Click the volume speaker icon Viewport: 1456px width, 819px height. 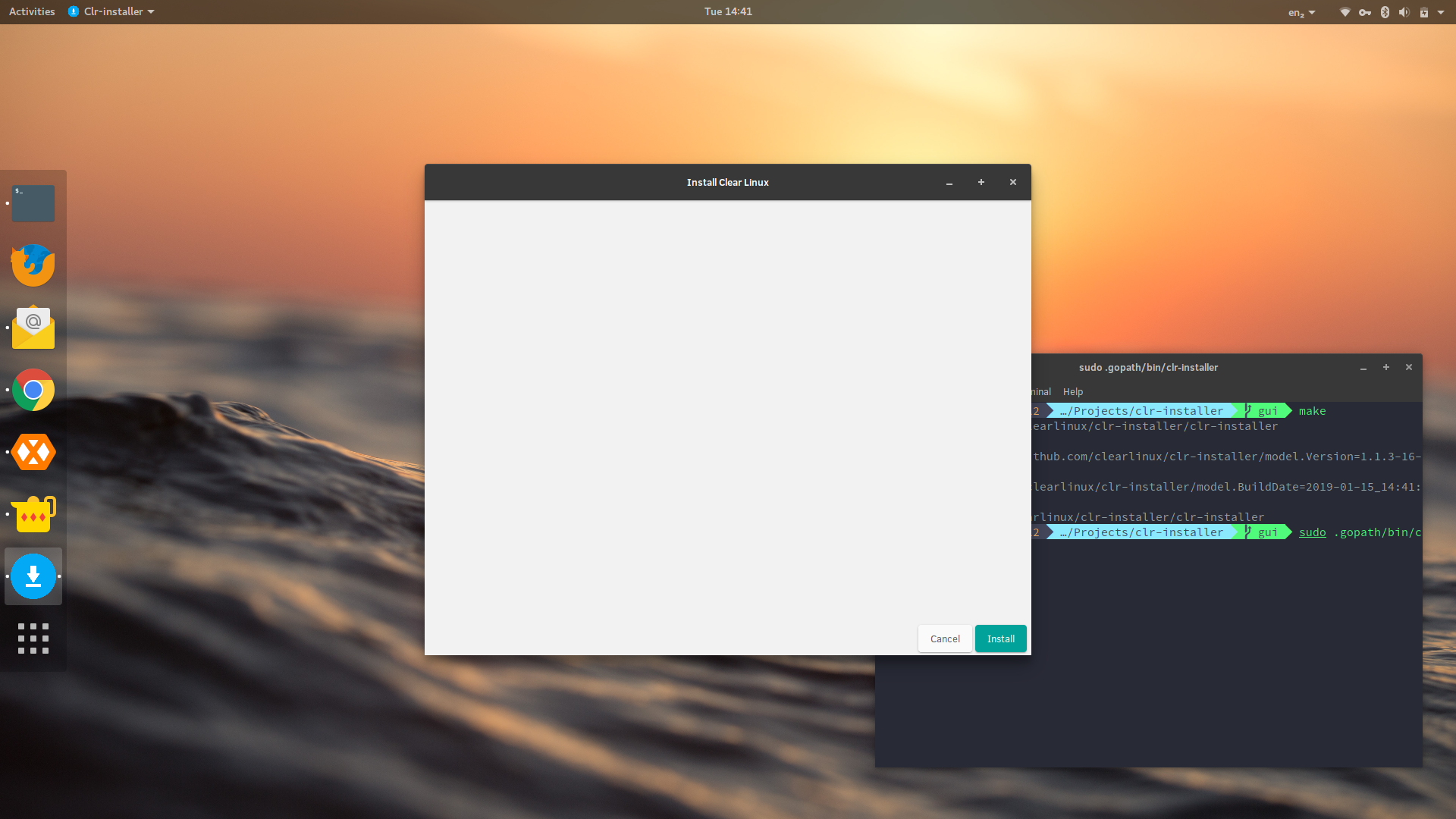[1404, 12]
